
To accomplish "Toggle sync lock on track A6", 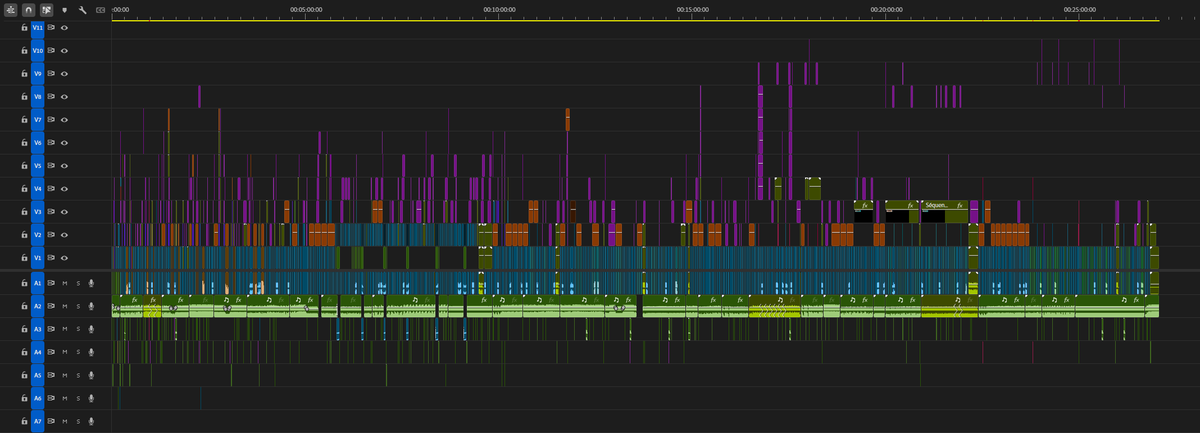I will pos(51,398).
